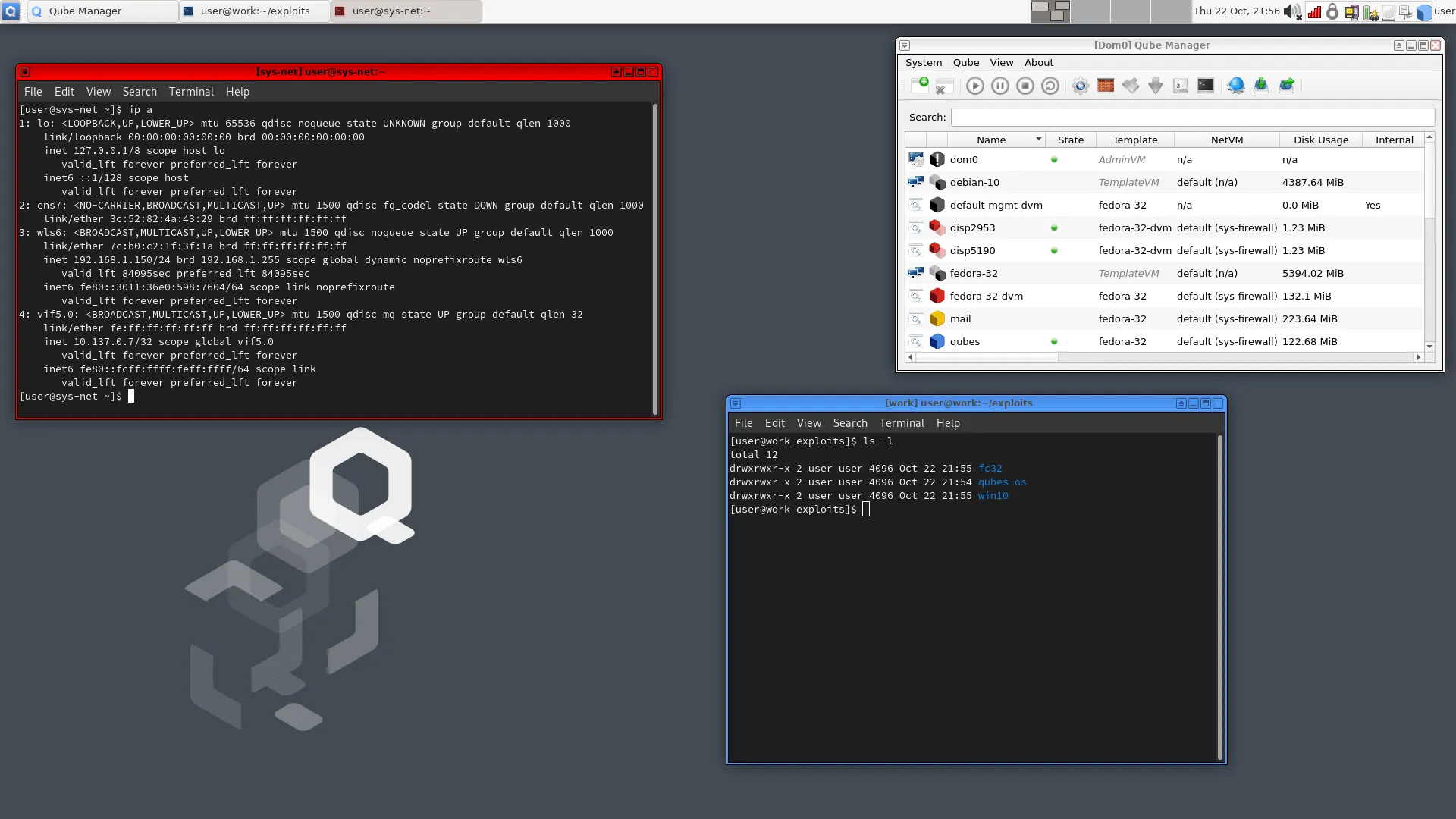Screen dimensions: 1456x819
Task: Click the muted volume icon in tray
Action: [1293, 11]
